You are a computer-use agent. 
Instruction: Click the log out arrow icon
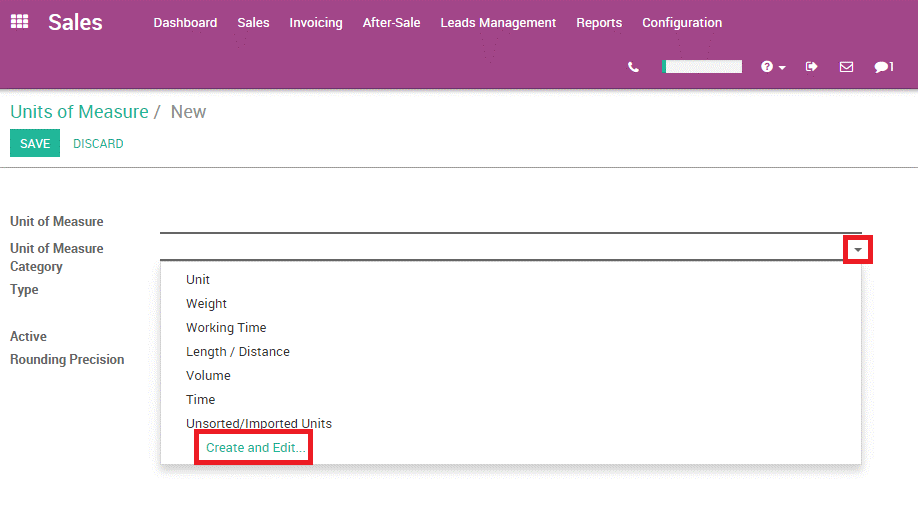point(811,67)
